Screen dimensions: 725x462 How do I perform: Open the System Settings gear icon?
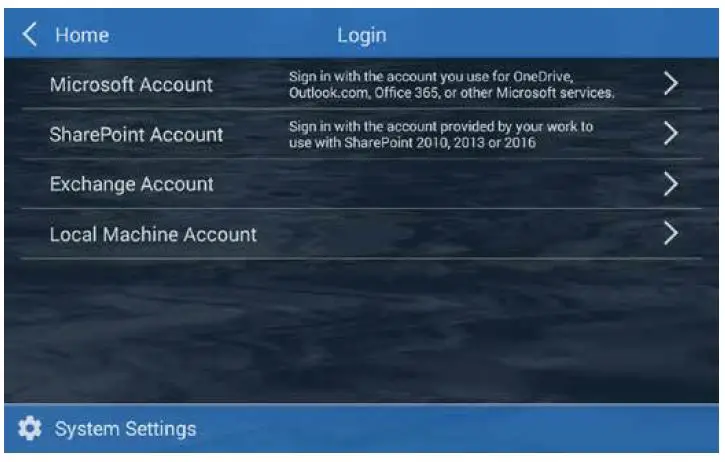[x=30, y=428]
